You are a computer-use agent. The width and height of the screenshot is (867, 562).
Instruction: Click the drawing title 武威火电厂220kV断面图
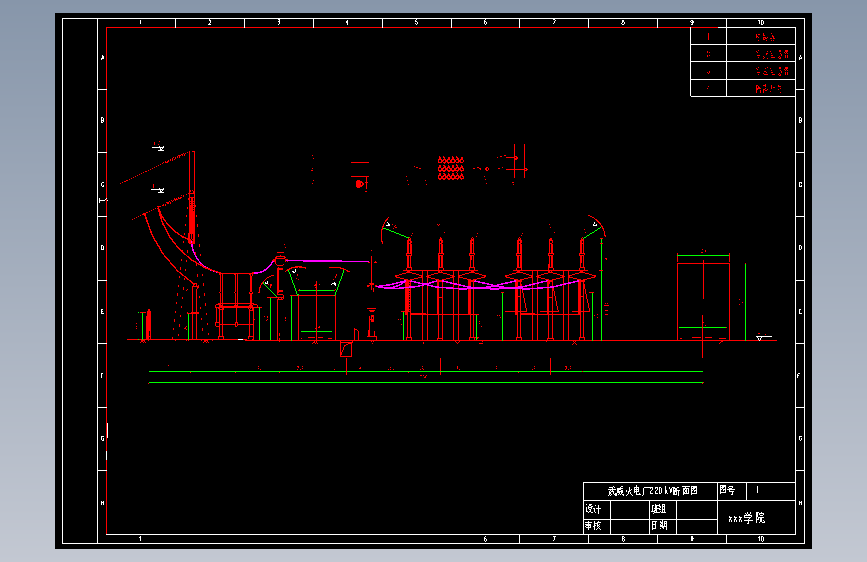tap(652, 491)
